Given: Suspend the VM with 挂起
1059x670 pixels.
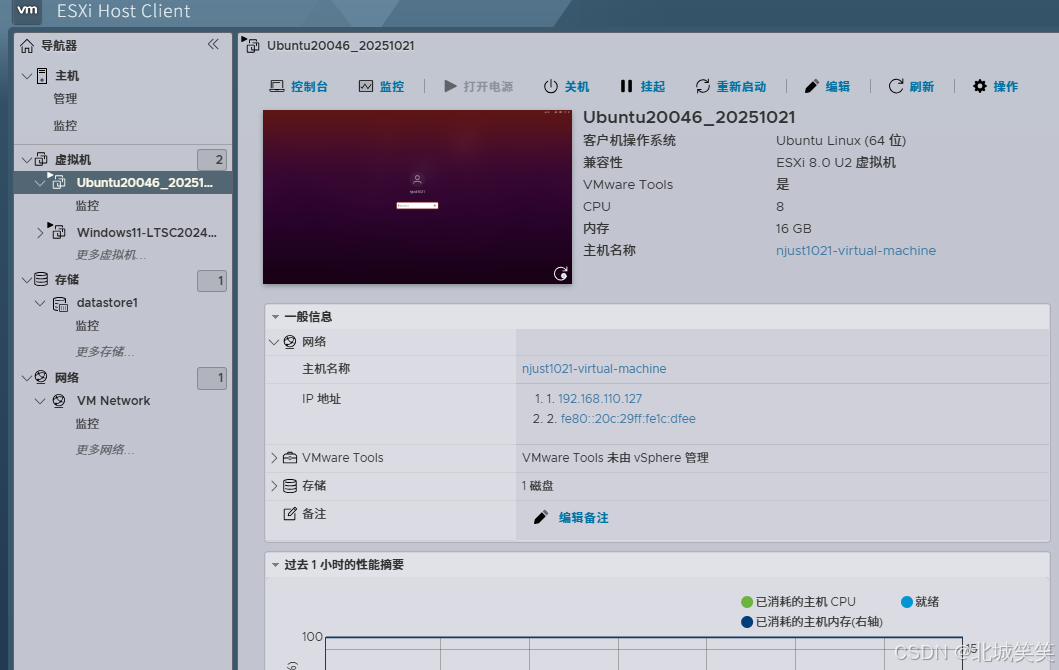Looking at the screenshot, I should point(642,86).
